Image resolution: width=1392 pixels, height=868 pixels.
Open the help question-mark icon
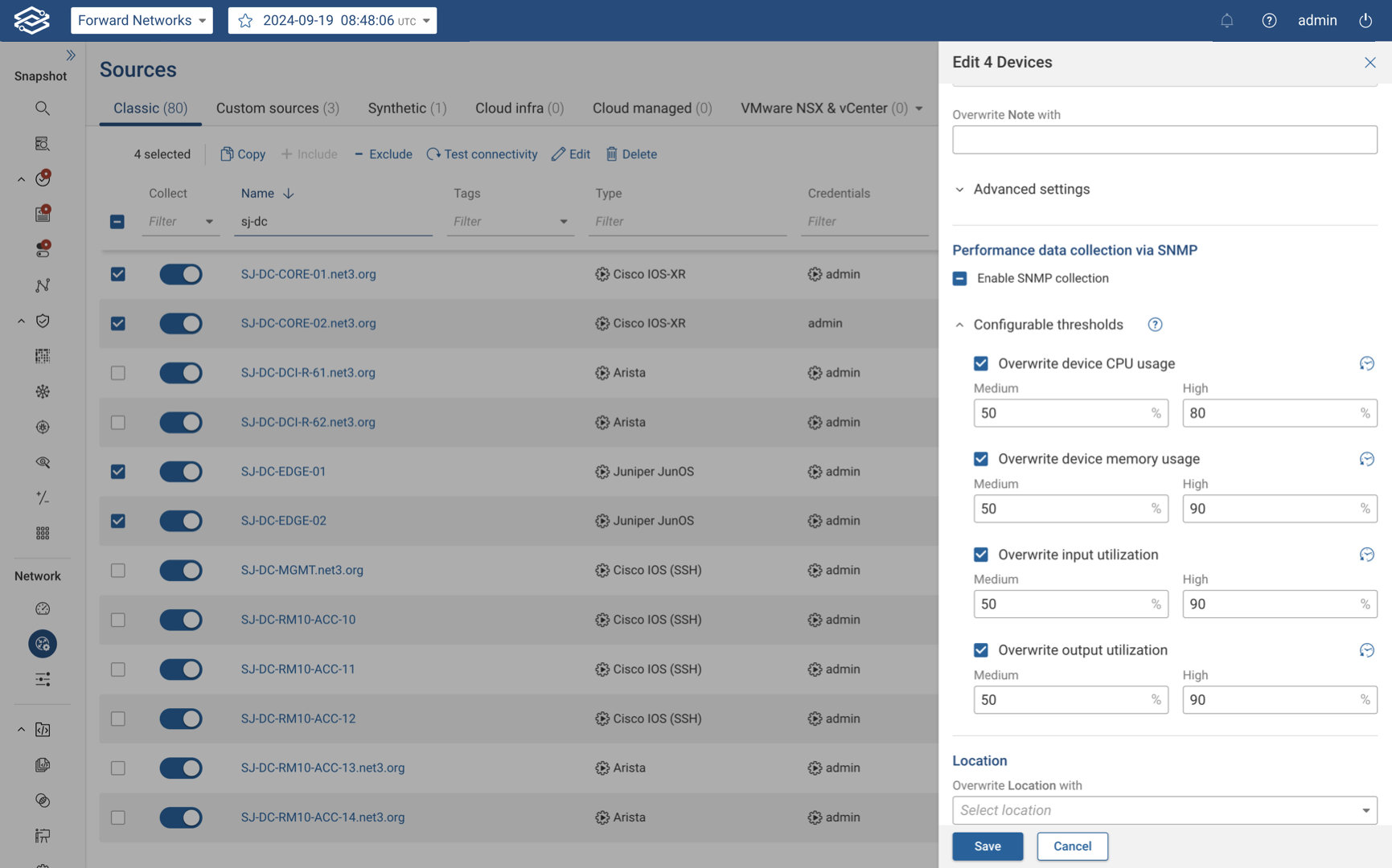coord(1269,20)
